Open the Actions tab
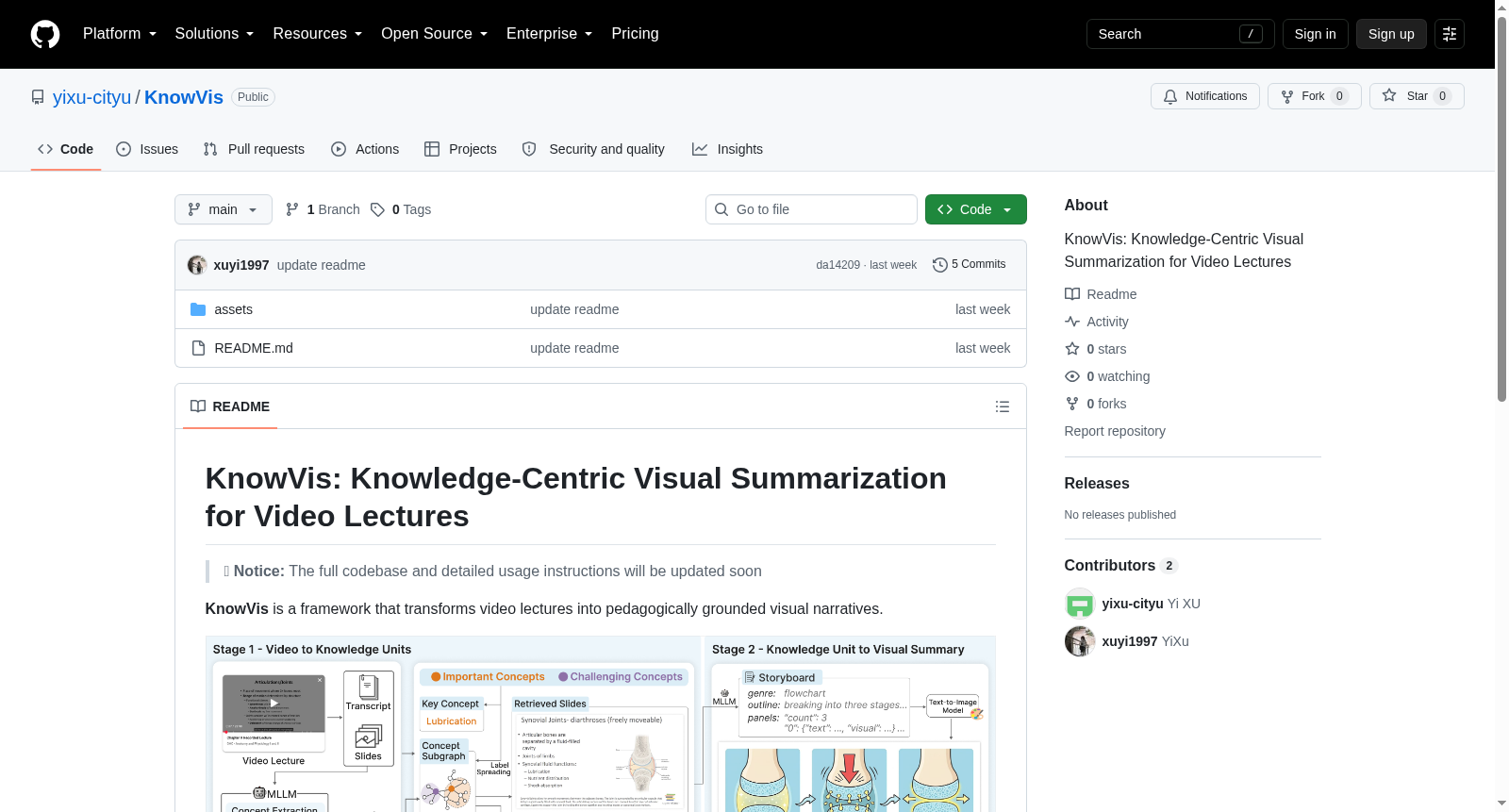1509x812 pixels. pos(365,149)
